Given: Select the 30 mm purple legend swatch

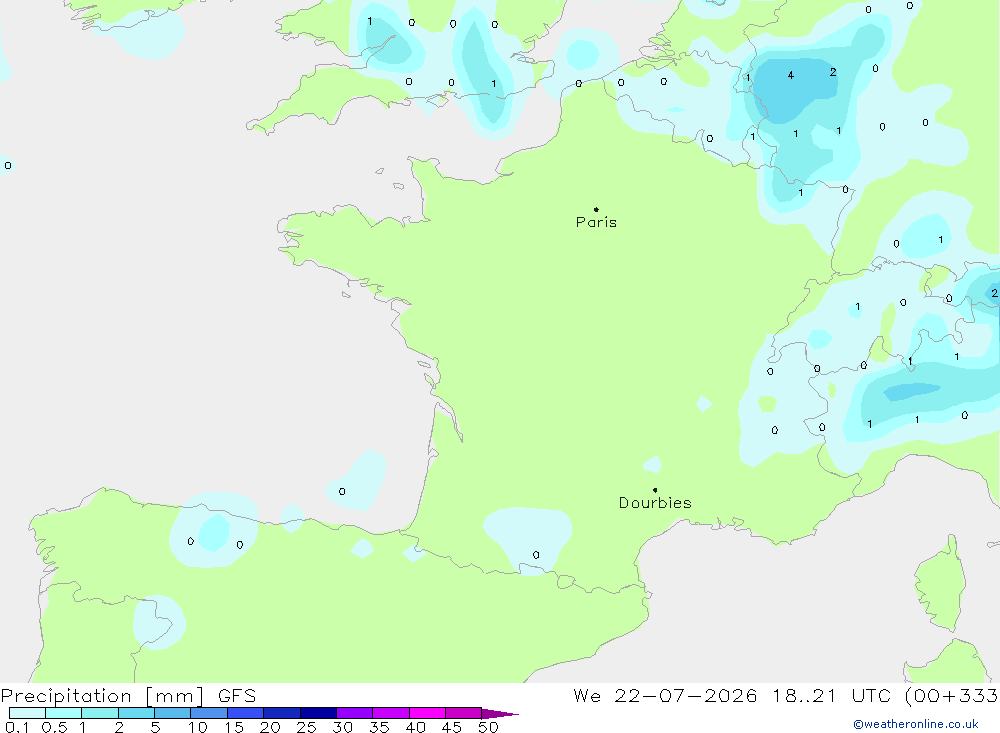Looking at the screenshot, I should [354, 713].
